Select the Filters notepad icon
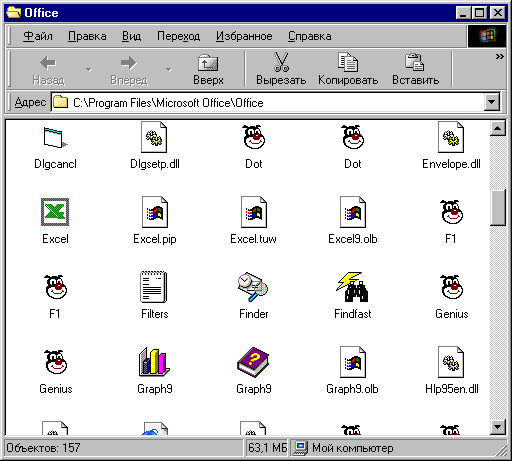The image size is (512, 461). point(154,287)
